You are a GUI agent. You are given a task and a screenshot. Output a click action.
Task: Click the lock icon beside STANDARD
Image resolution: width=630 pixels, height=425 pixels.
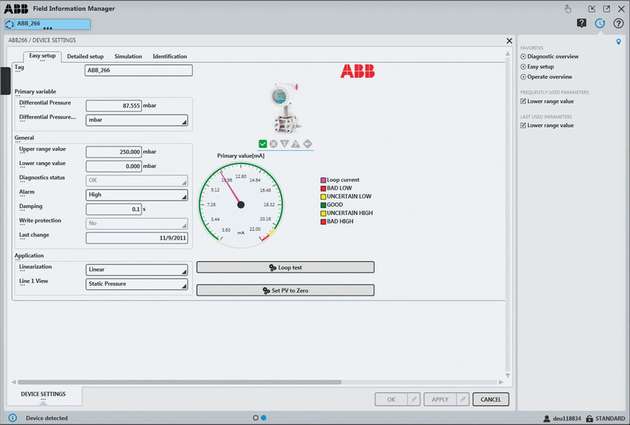point(589,419)
